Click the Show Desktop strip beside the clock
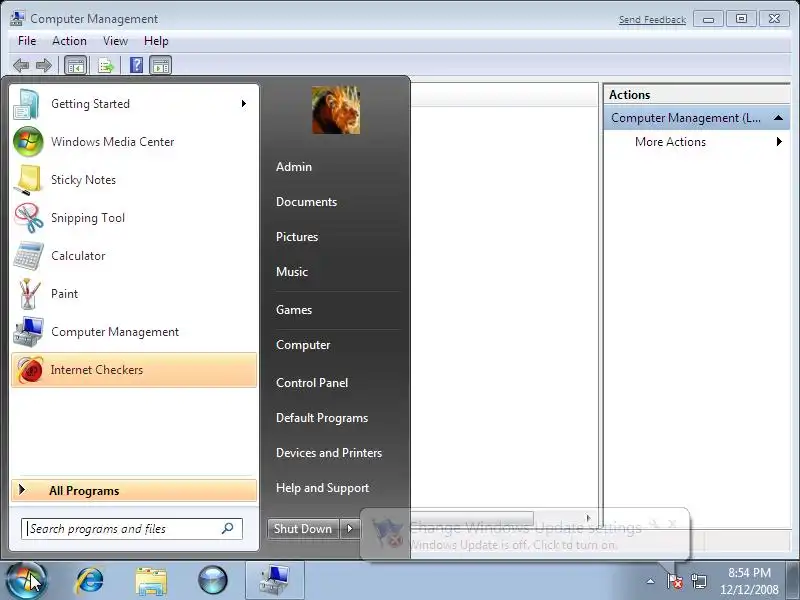Screen dimensions: 800x600 click(x=794, y=581)
